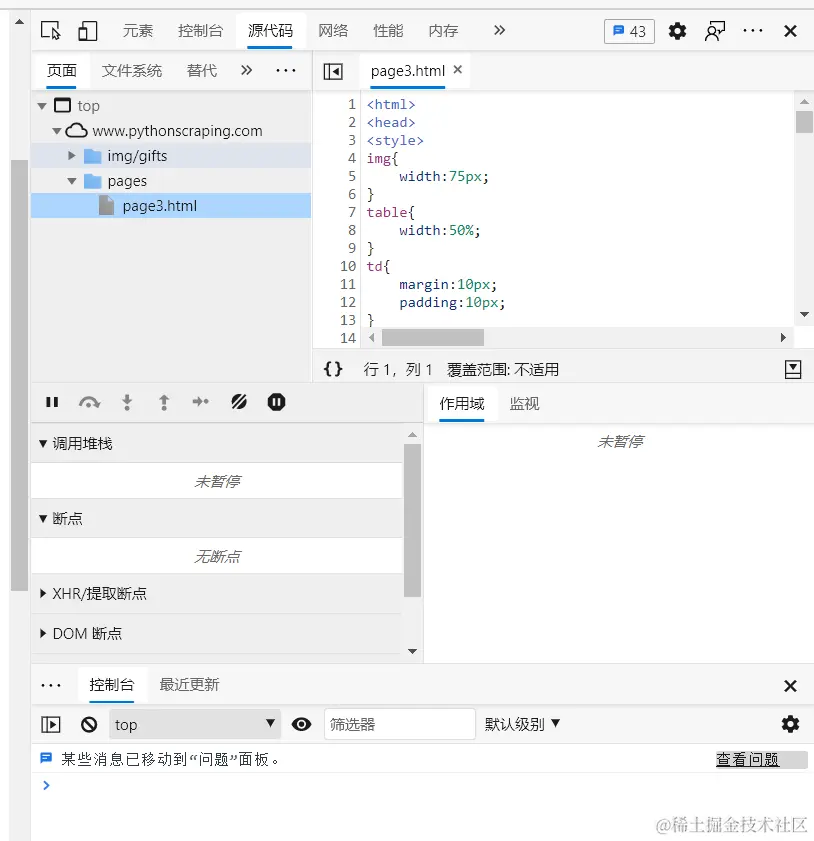This screenshot has height=841, width=814.
Task: Deactivate breakpoints toggle
Action: point(239,402)
